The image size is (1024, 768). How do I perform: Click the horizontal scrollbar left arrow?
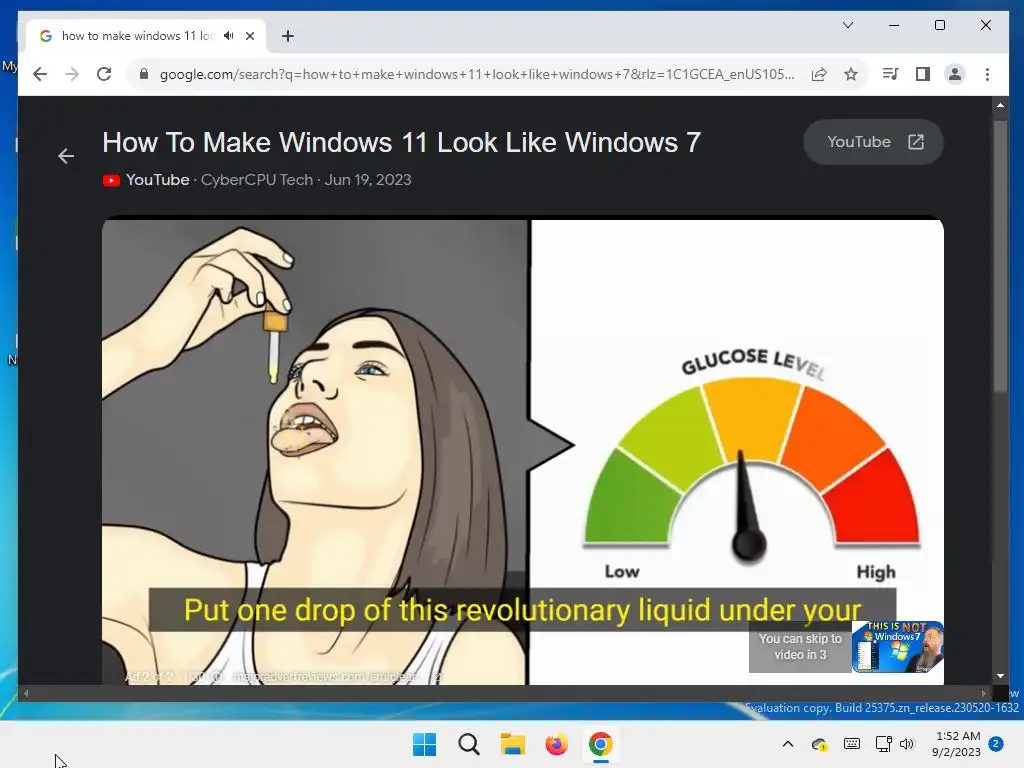(25, 694)
